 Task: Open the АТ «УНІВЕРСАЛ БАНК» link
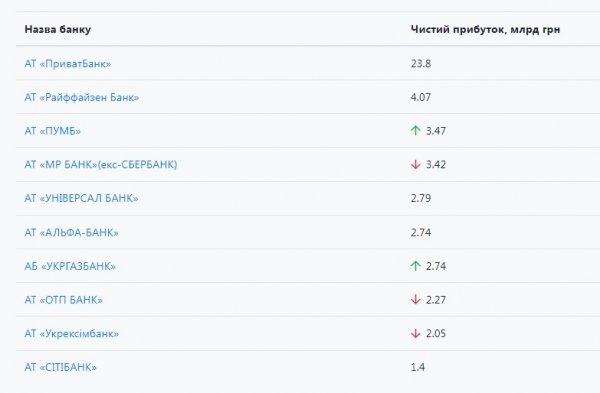[x=82, y=198]
